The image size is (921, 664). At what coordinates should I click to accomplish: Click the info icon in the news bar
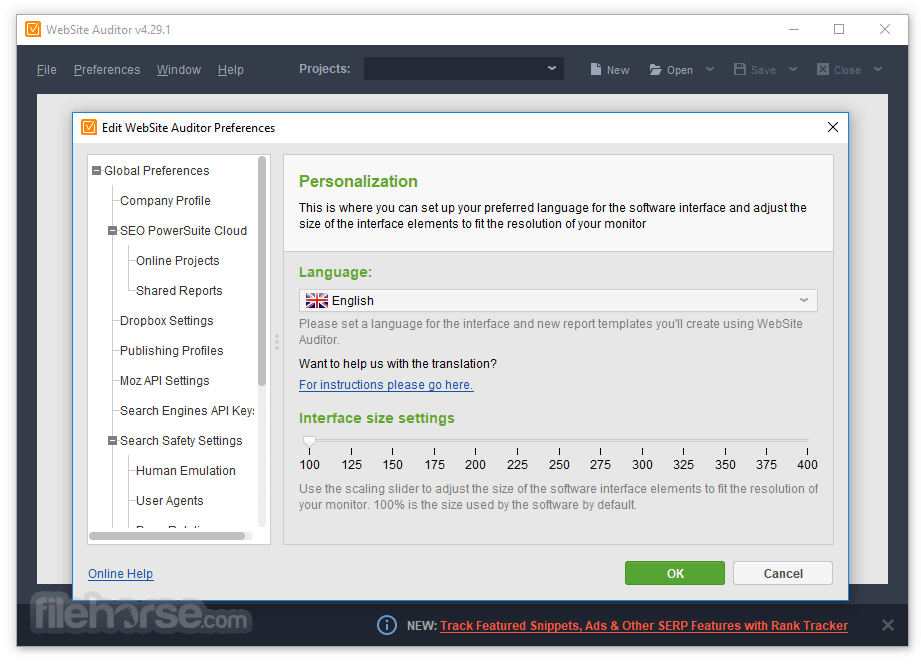pos(386,625)
